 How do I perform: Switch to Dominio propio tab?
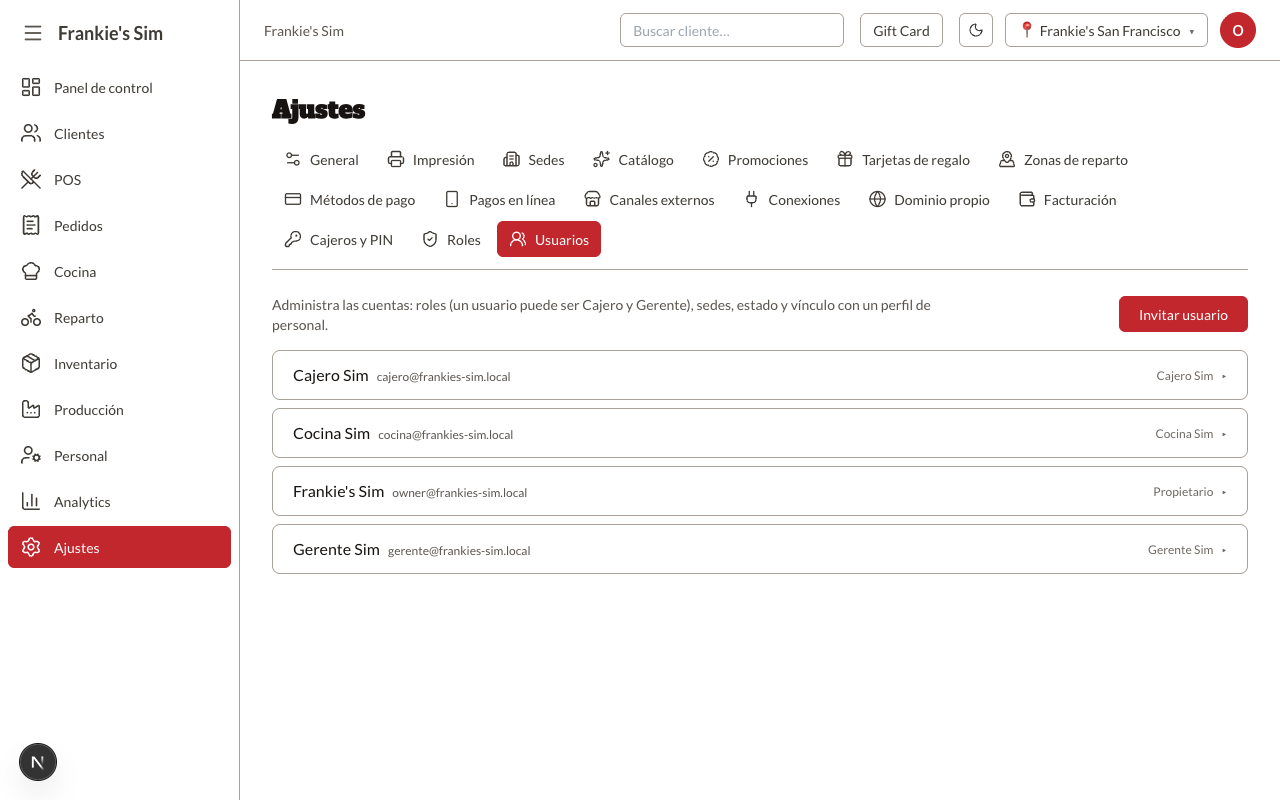coord(929,200)
